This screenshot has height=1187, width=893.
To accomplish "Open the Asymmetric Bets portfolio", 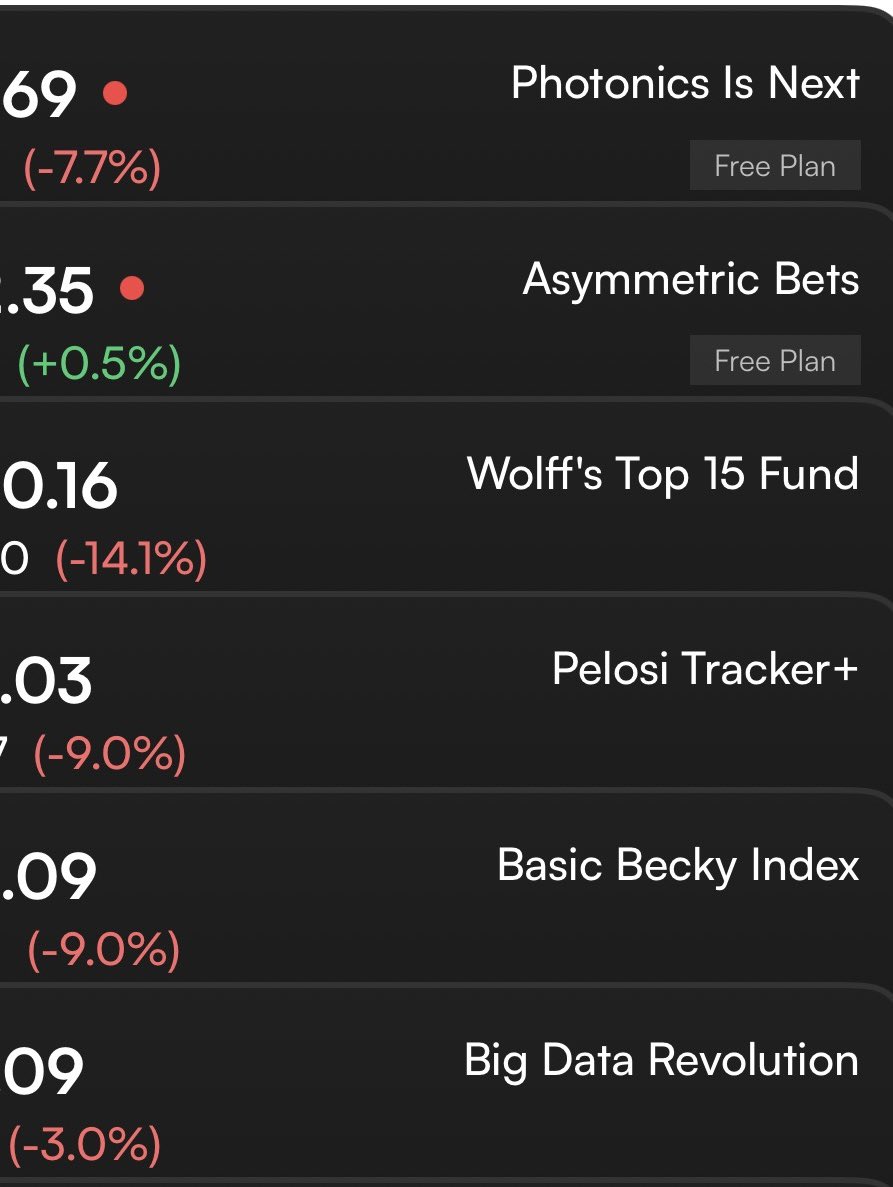I will tap(691, 279).
